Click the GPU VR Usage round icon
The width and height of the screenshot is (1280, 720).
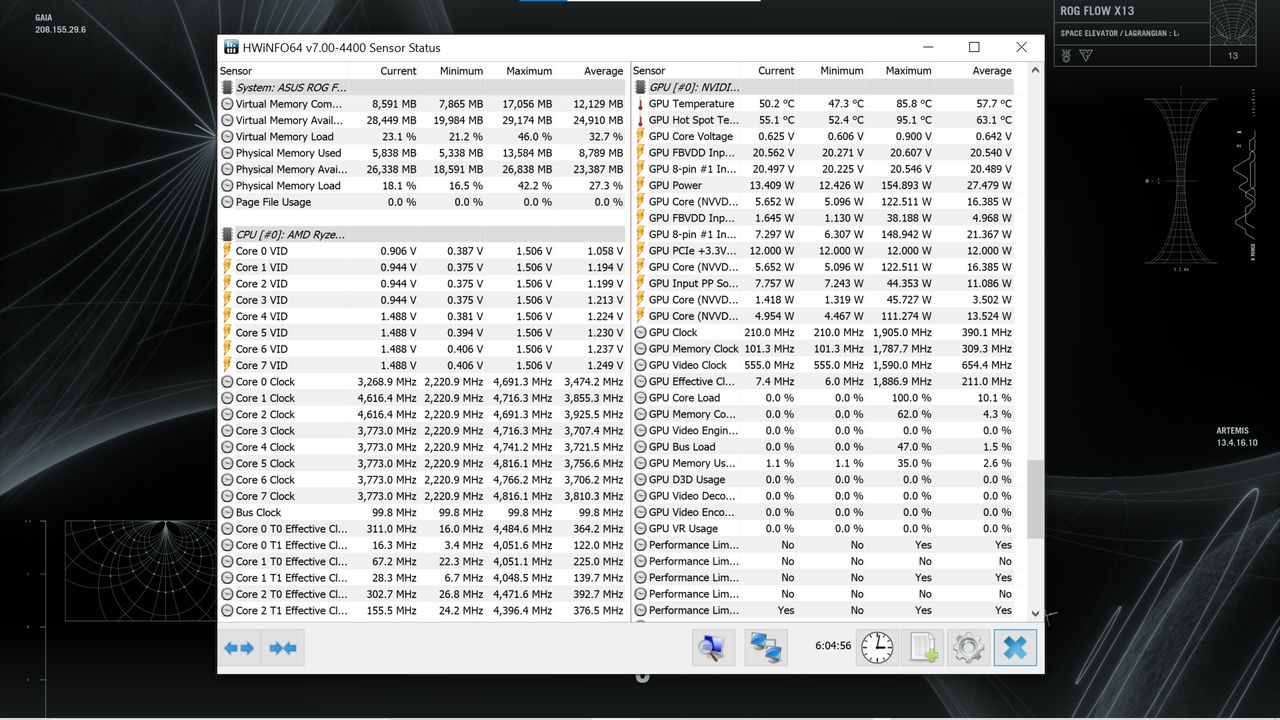(641, 528)
